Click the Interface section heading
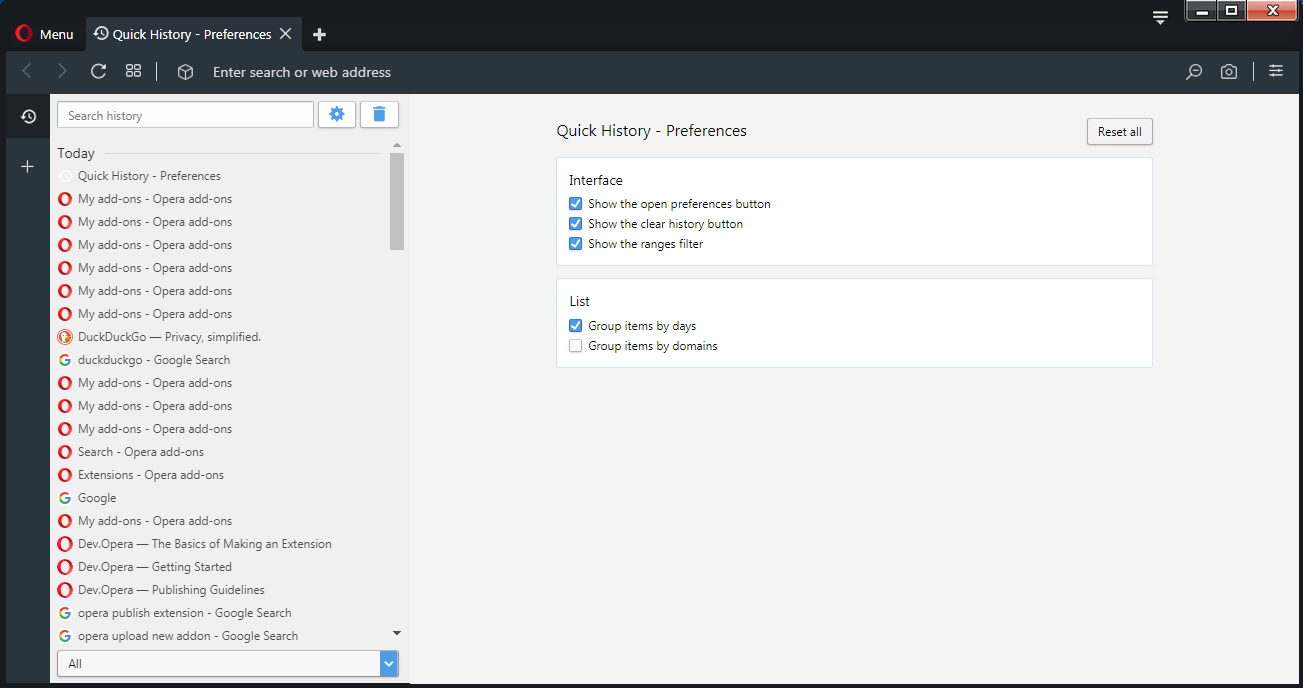Viewport: 1303px width, 688px height. pos(596,181)
